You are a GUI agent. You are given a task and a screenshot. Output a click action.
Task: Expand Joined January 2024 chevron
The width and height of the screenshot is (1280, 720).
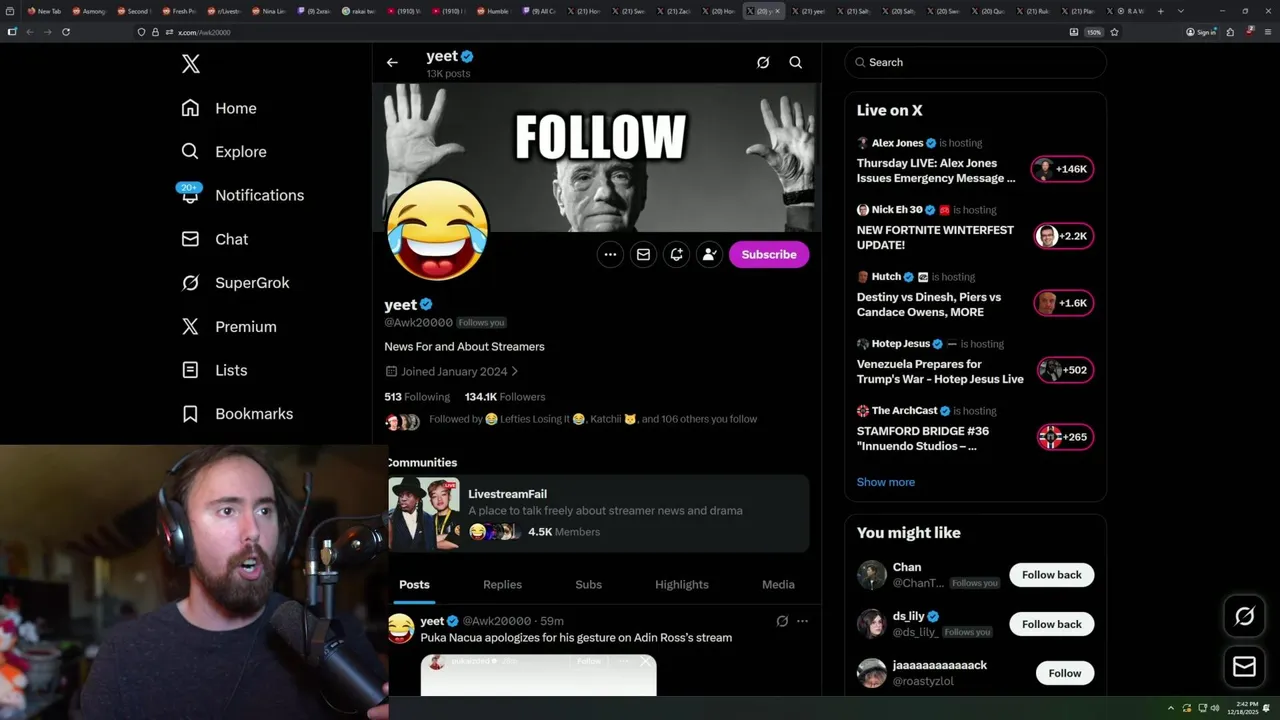[515, 372]
